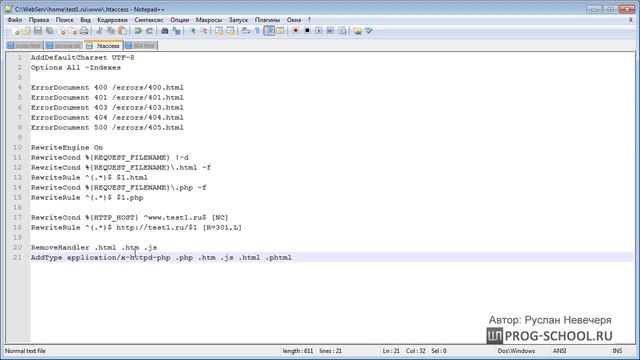Click the Zoom Out icon
The image size is (640, 360).
click(204, 31)
